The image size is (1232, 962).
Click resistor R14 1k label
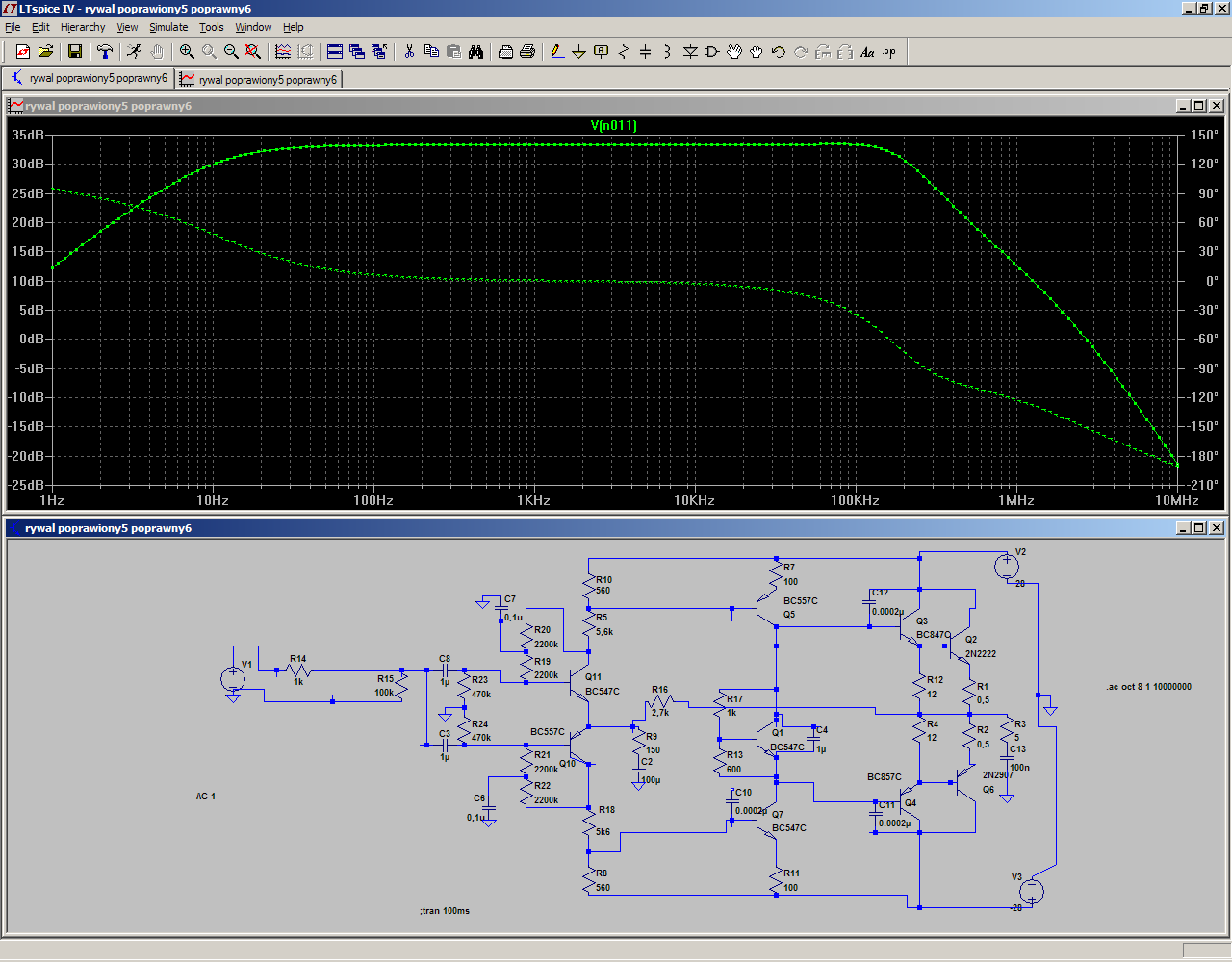(298, 670)
